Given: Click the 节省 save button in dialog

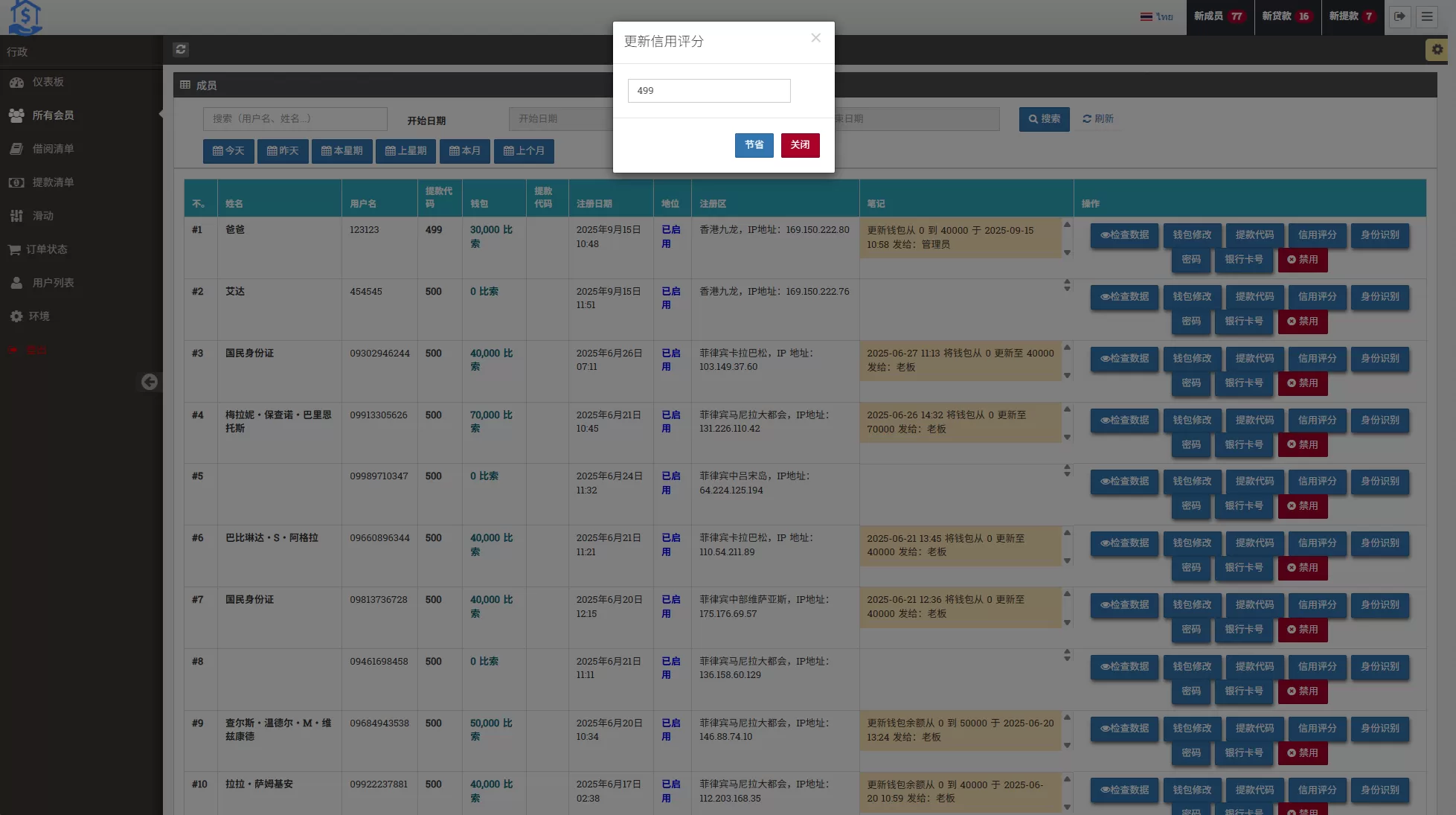Looking at the screenshot, I should [x=754, y=145].
